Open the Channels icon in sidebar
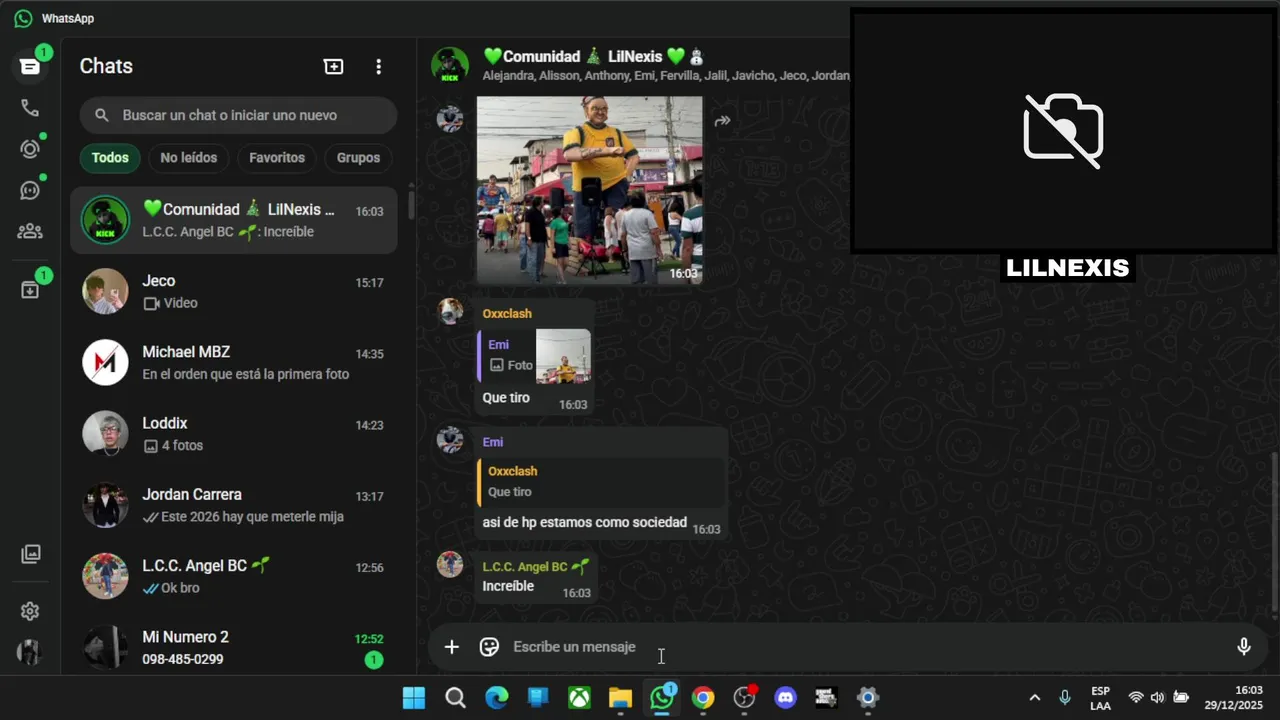 [x=30, y=190]
